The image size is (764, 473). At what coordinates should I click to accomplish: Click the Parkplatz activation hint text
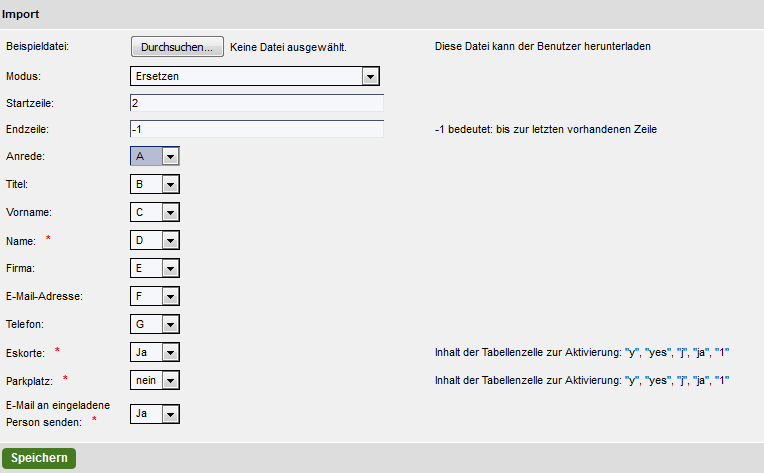(x=582, y=380)
